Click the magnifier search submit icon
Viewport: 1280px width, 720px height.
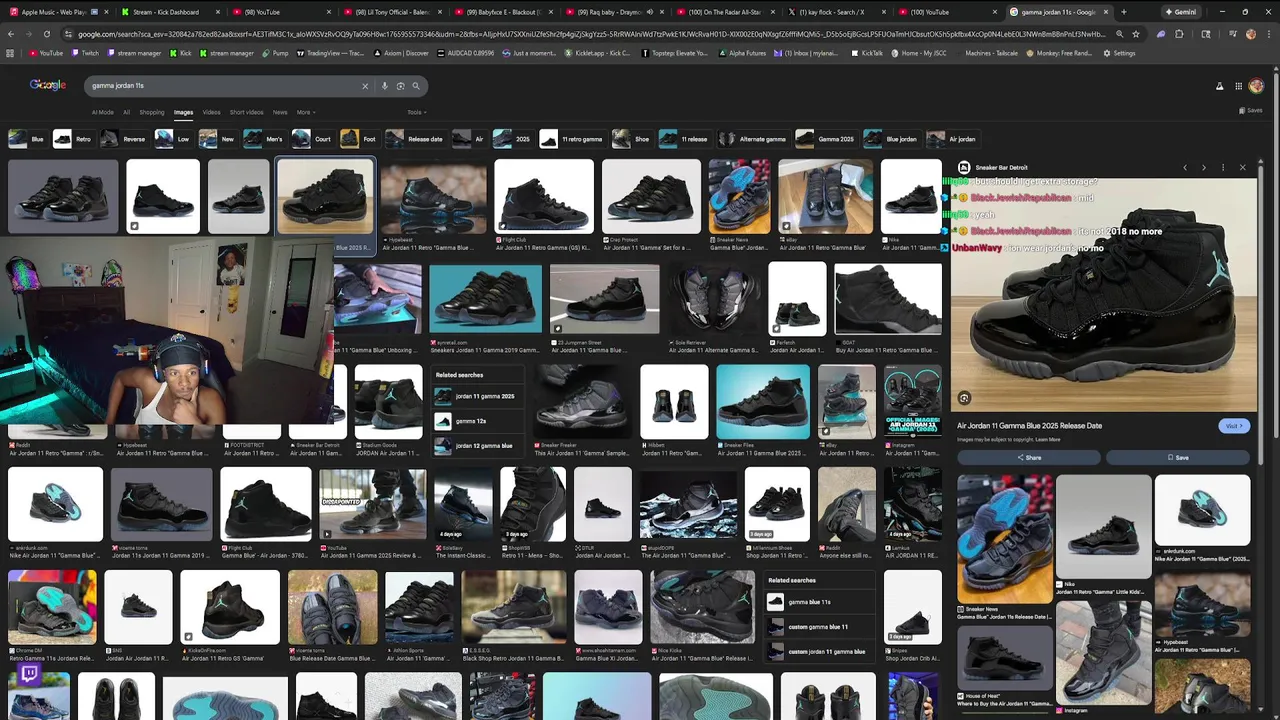(416, 86)
